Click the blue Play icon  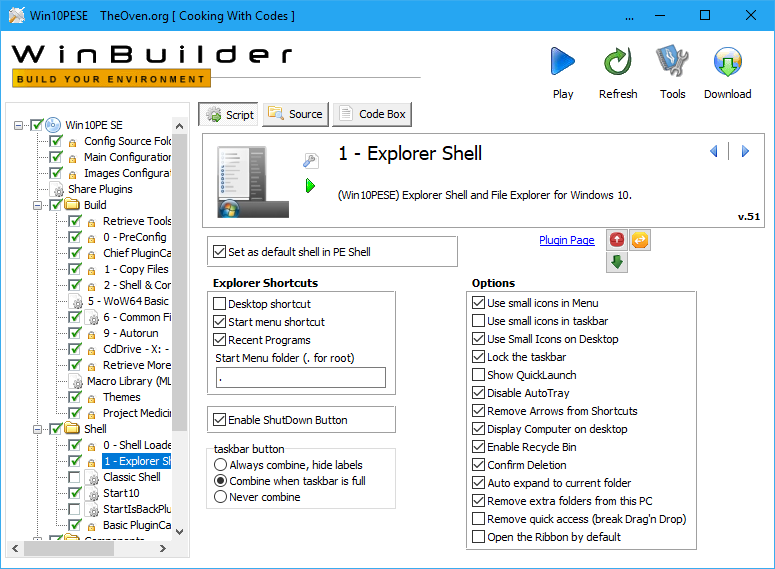562,62
